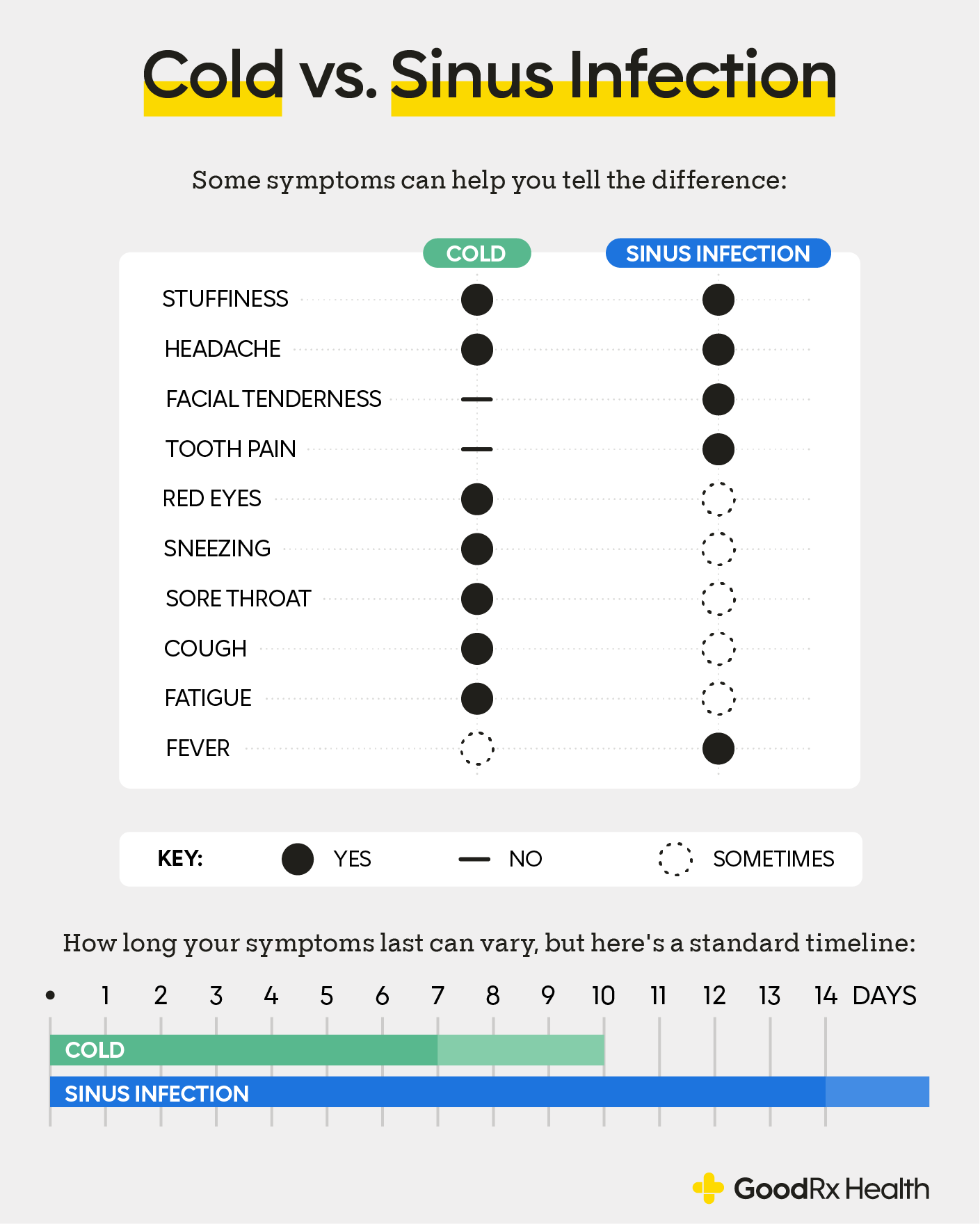This screenshot has height=1224, width=980.
Task: Click the filled dot for Sinus tooth pain
Action: 718,449
